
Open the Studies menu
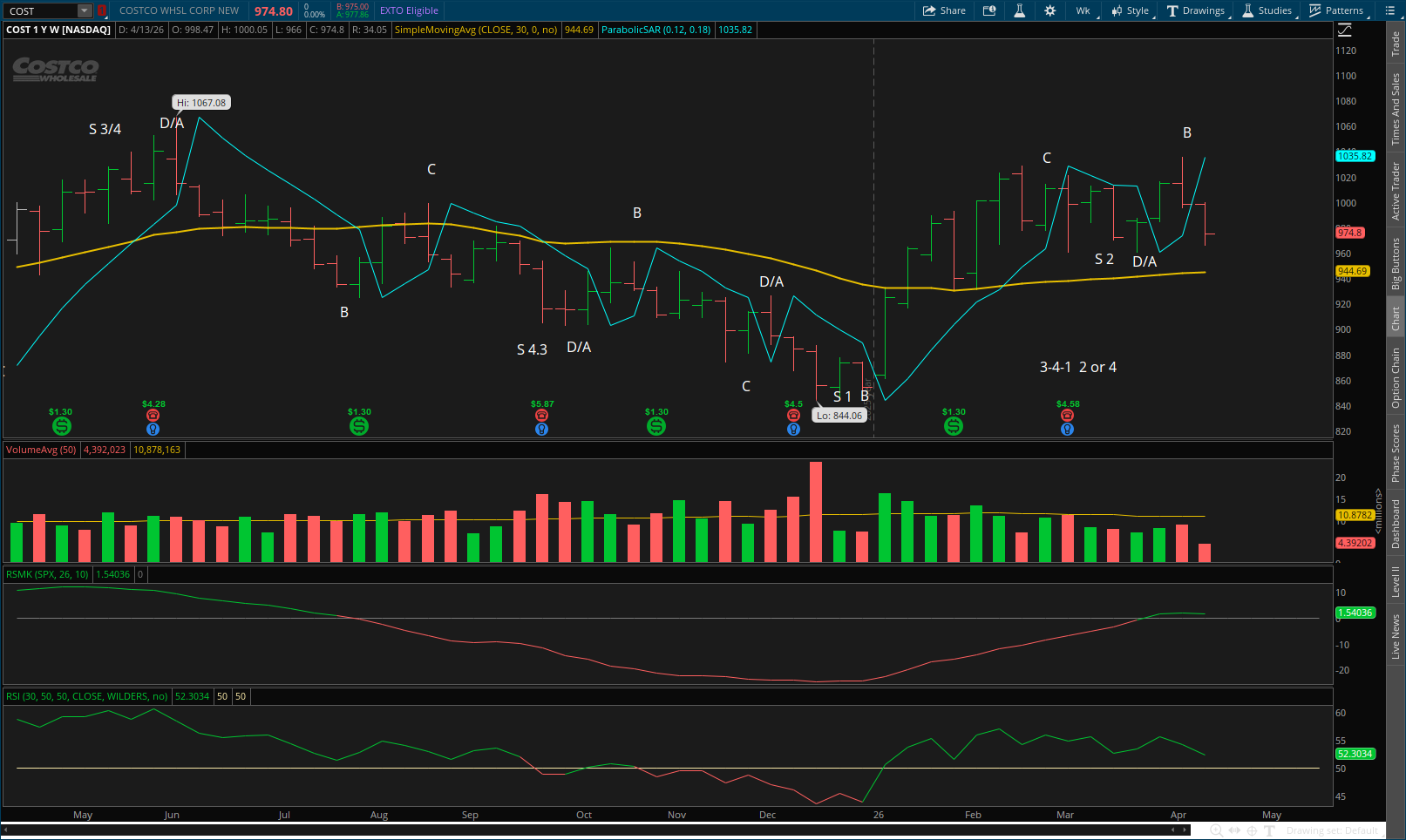(1267, 10)
